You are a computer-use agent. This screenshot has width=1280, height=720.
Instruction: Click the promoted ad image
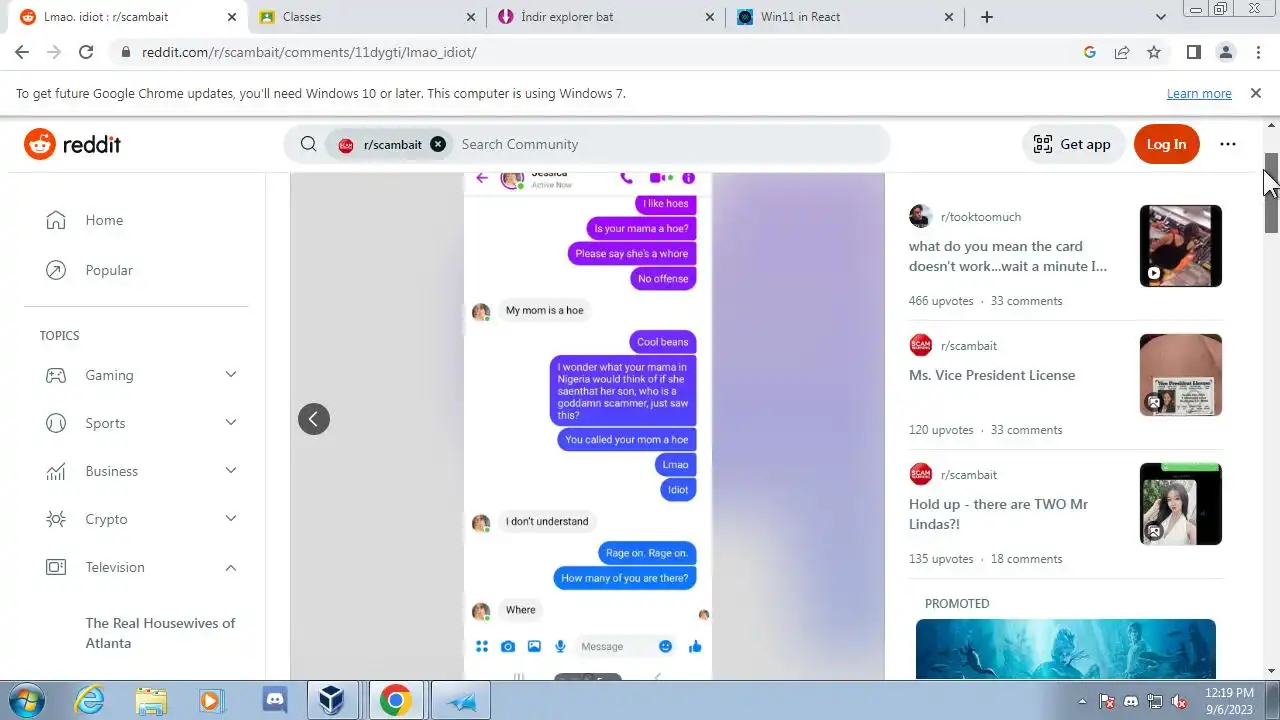tap(1066, 649)
